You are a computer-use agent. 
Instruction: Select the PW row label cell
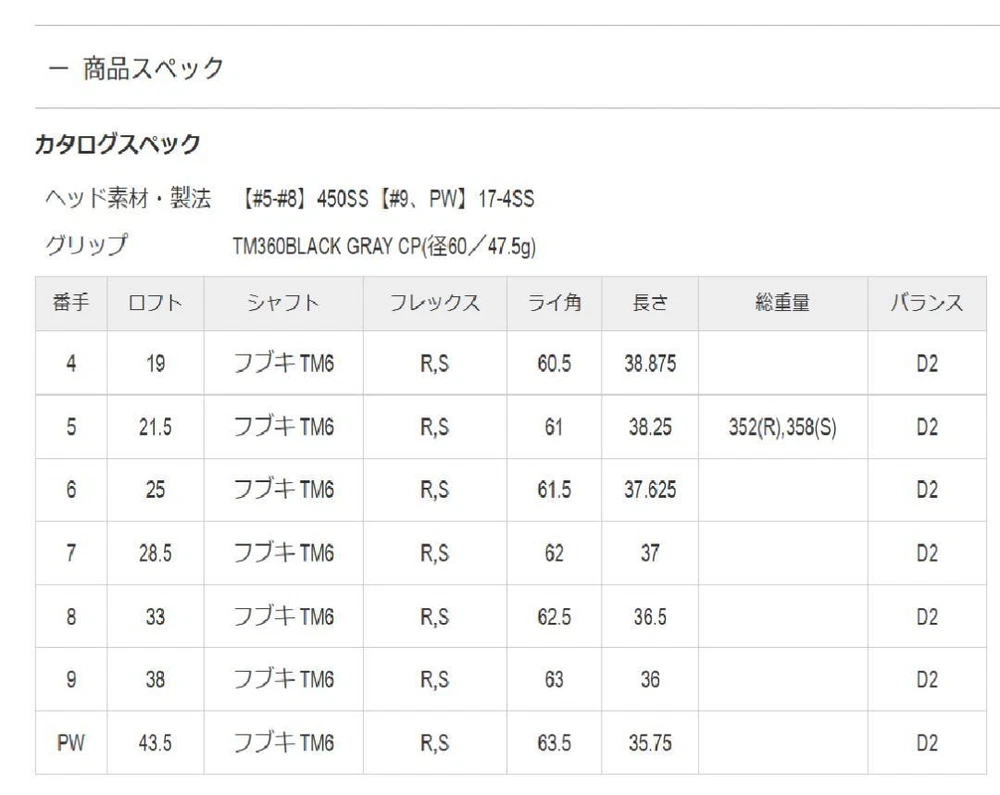pos(70,743)
